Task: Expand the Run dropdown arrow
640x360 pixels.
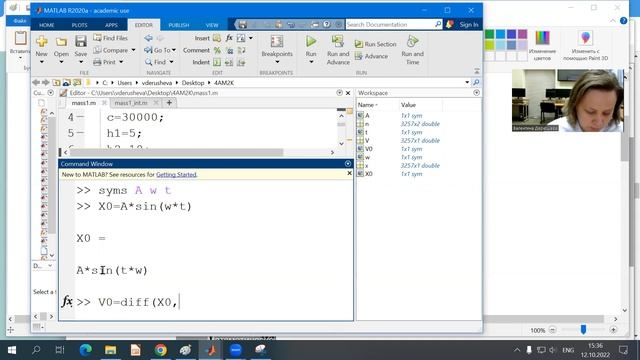Action: click(311, 62)
